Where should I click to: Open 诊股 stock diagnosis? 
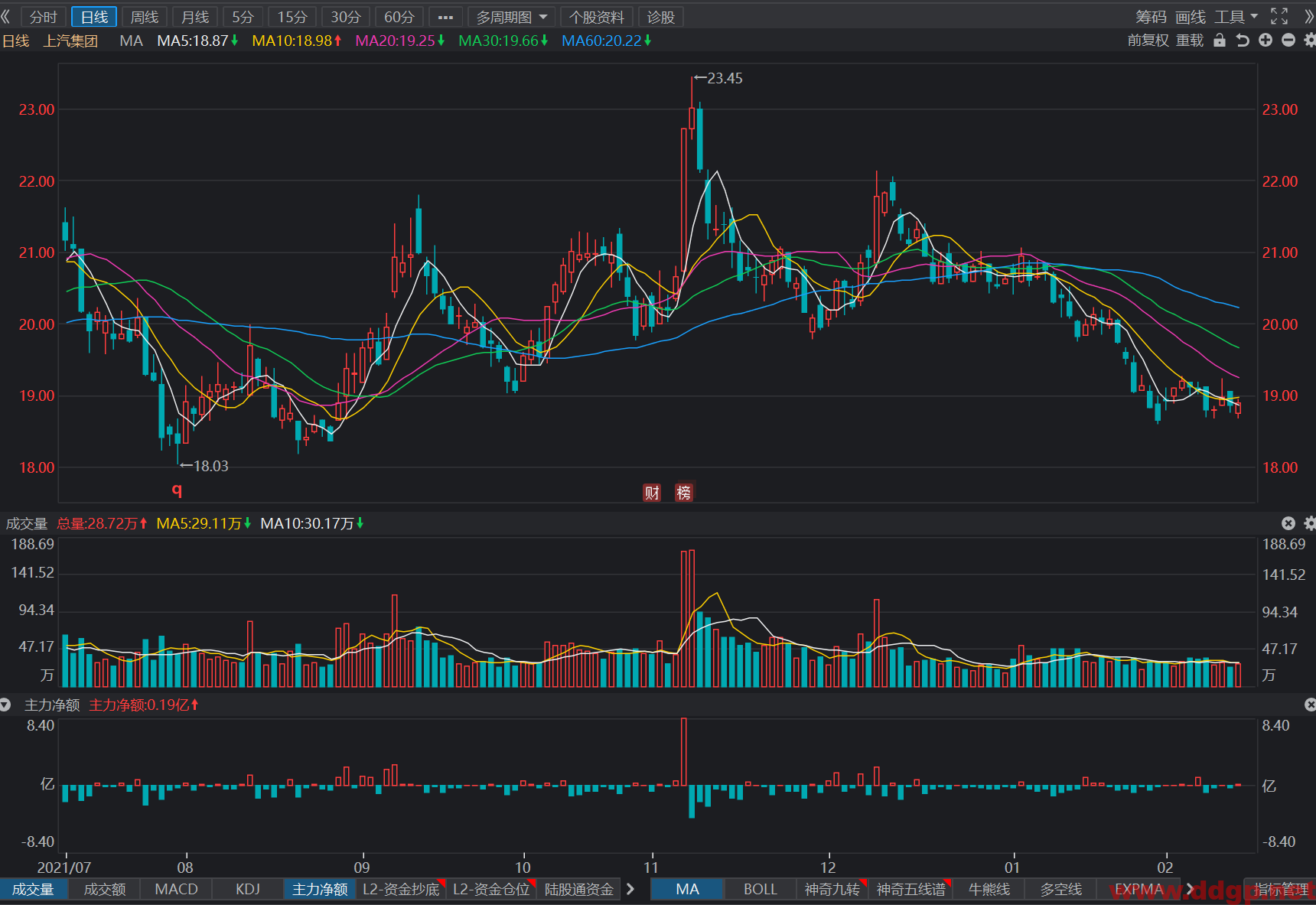[x=661, y=17]
